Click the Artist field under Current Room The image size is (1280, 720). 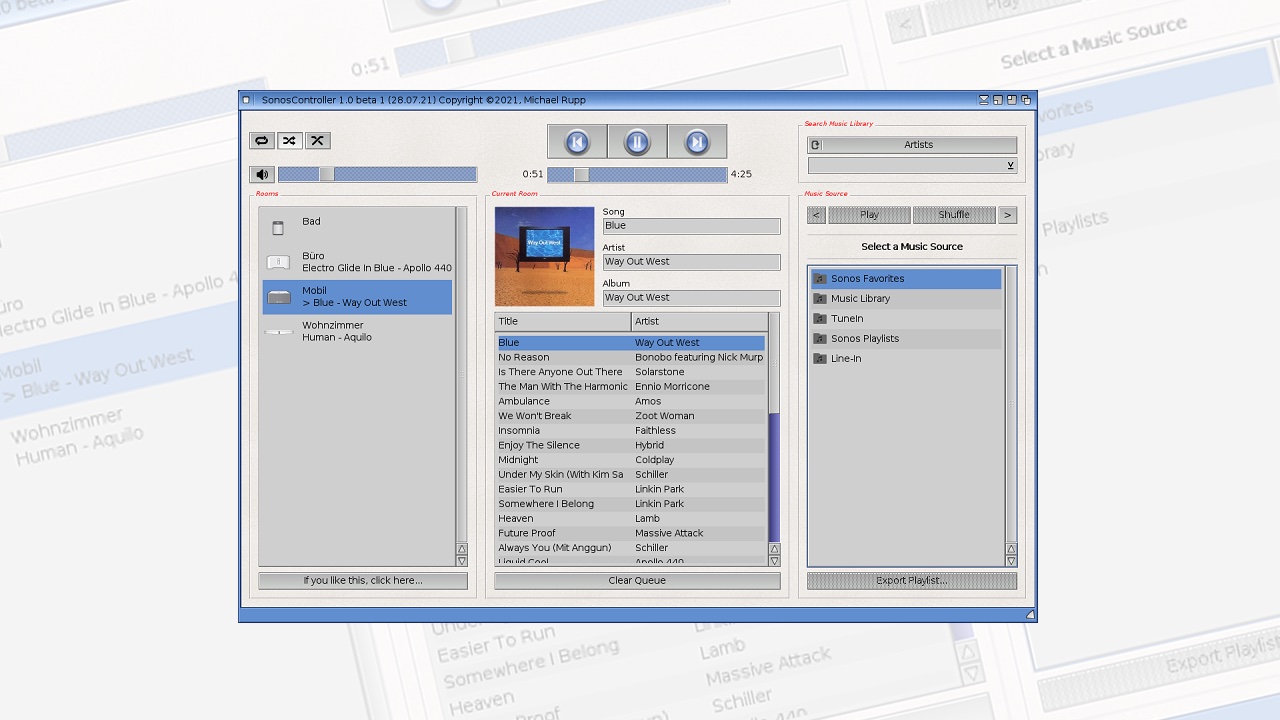(691, 262)
